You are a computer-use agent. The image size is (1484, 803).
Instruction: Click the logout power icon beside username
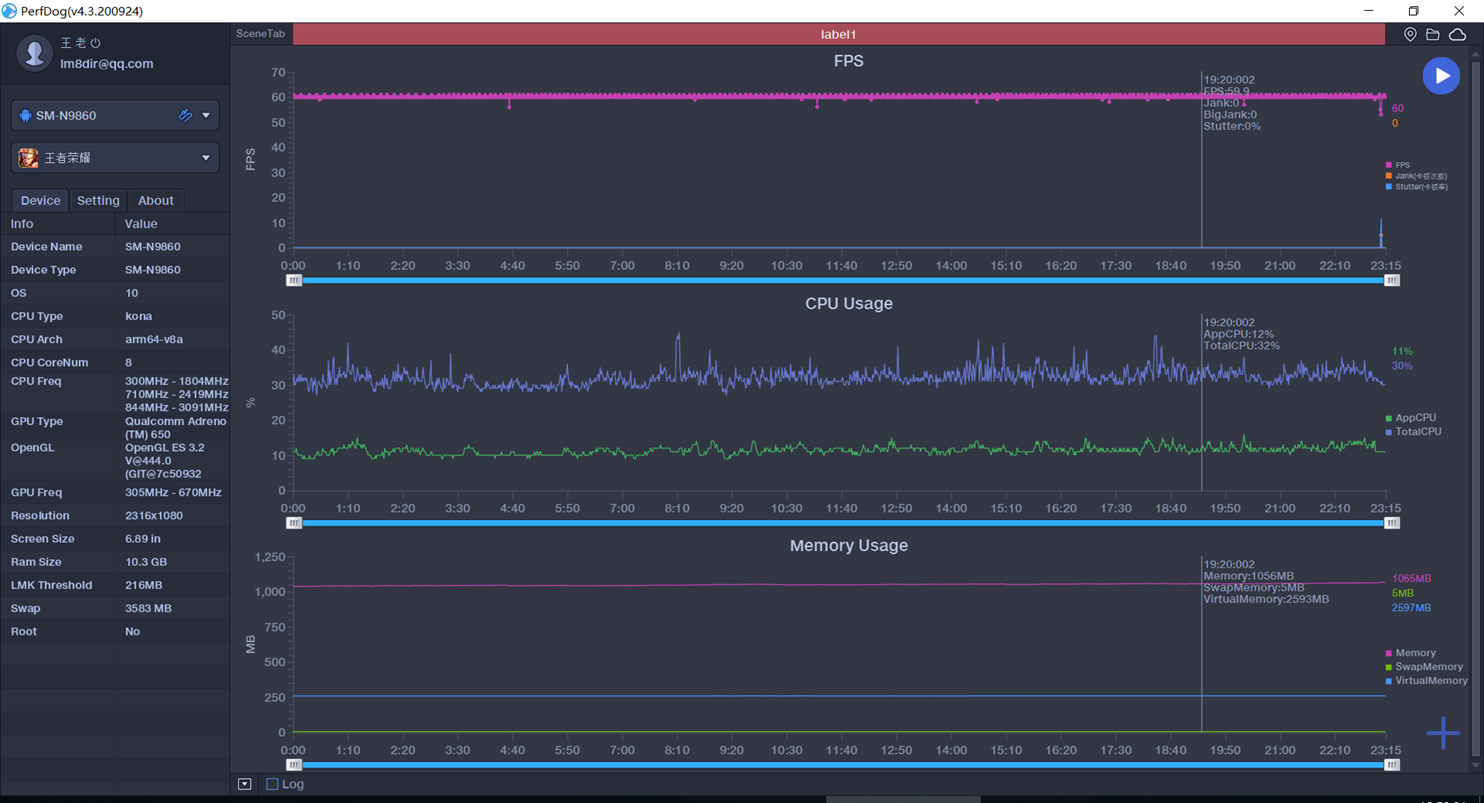(95, 43)
